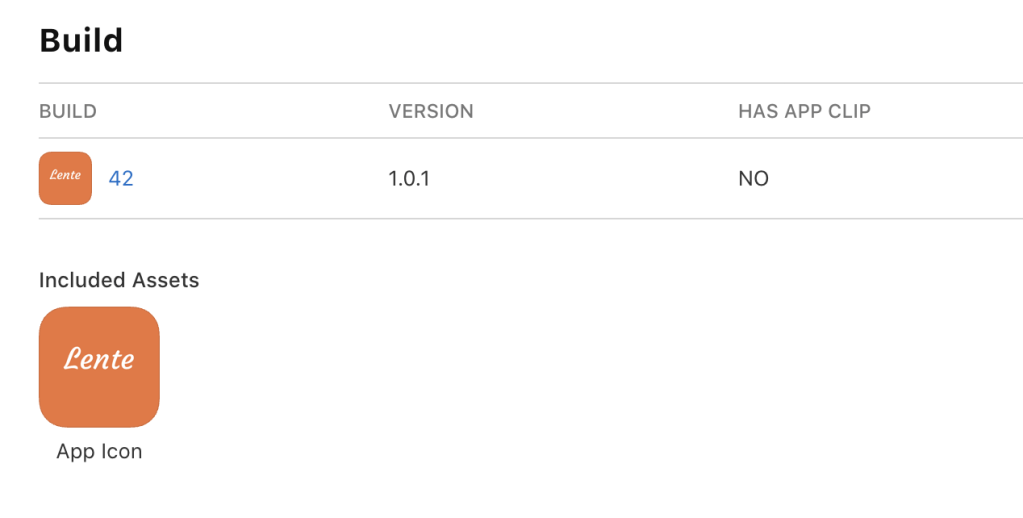
Task: Click the letter L in large Lente icon
Action: 73,357
